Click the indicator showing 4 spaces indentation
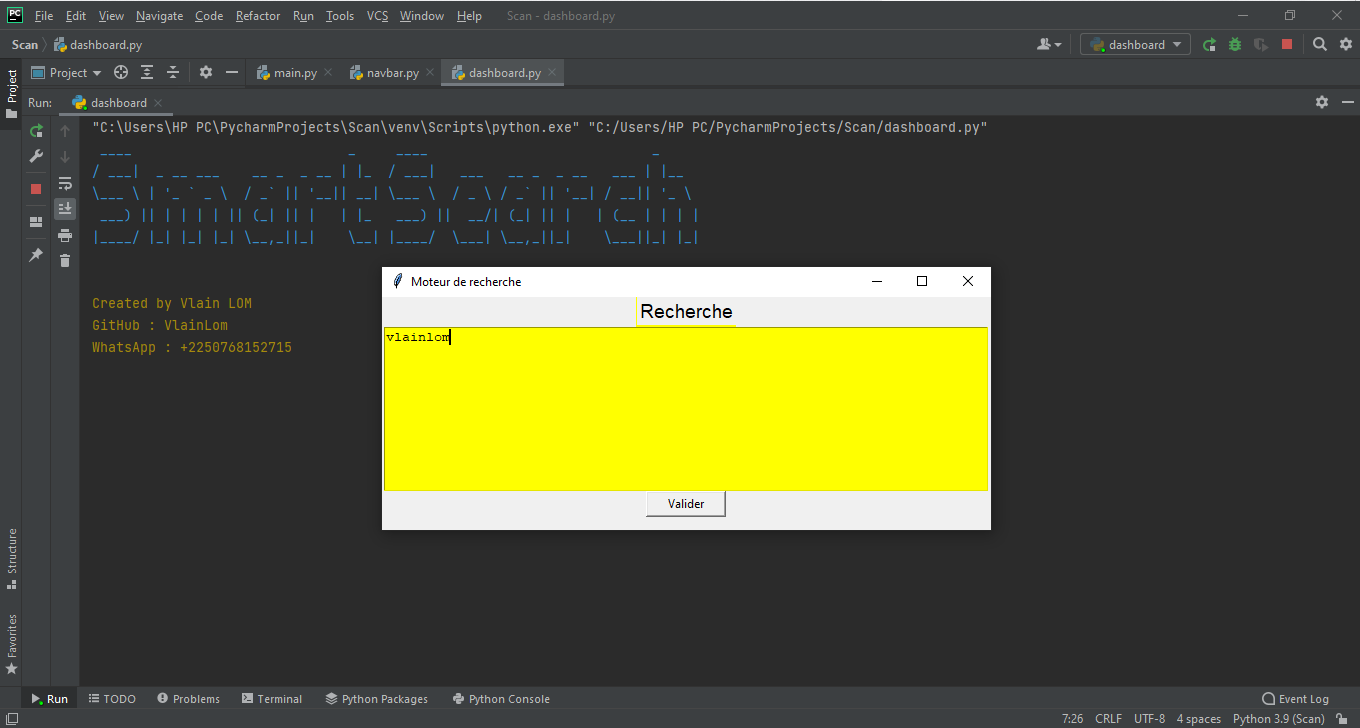The height and width of the screenshot is (728, 1360). [1198, 718]
